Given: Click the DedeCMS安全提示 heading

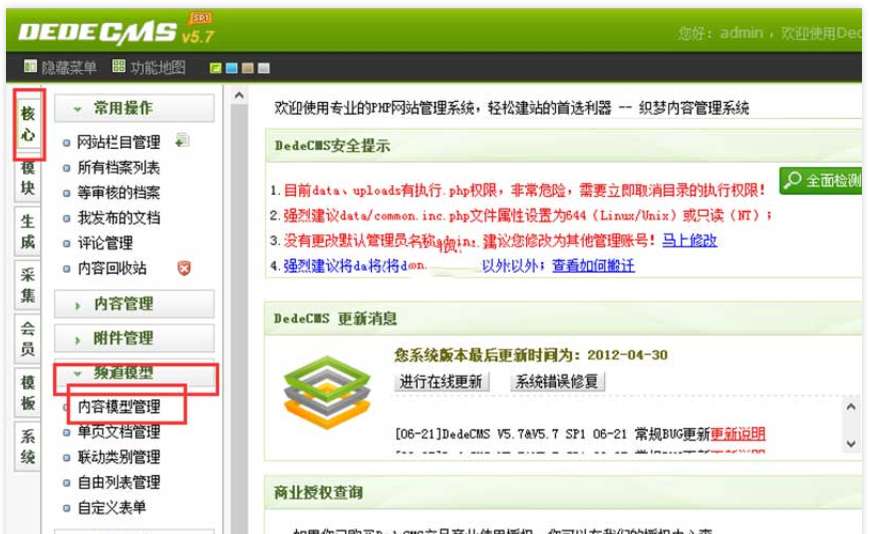Looking at the screenshot, I should pyautogui.click(x=333, y=146).
